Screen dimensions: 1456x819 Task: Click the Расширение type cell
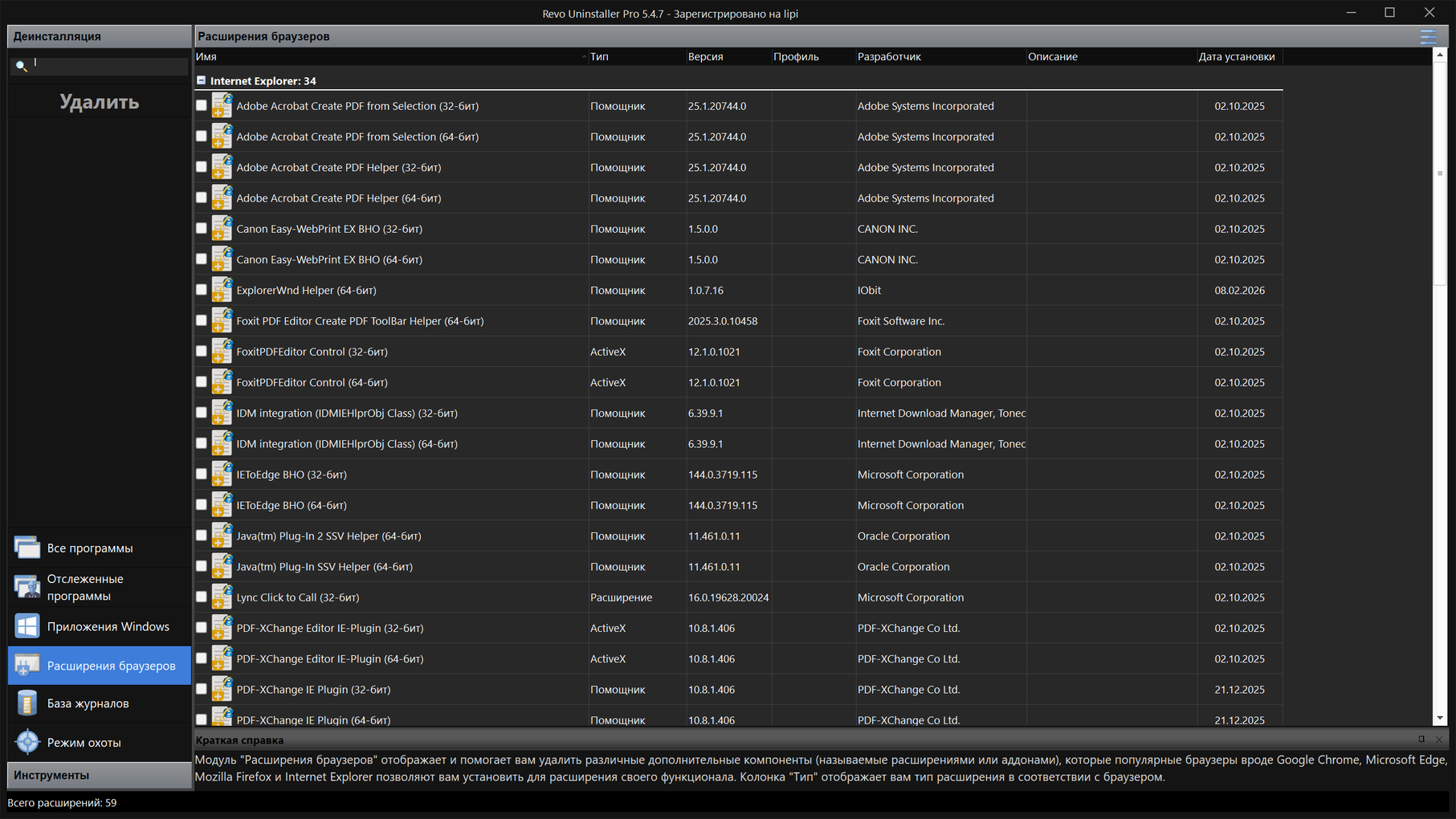pyautogui.click(x=621, y=597)
